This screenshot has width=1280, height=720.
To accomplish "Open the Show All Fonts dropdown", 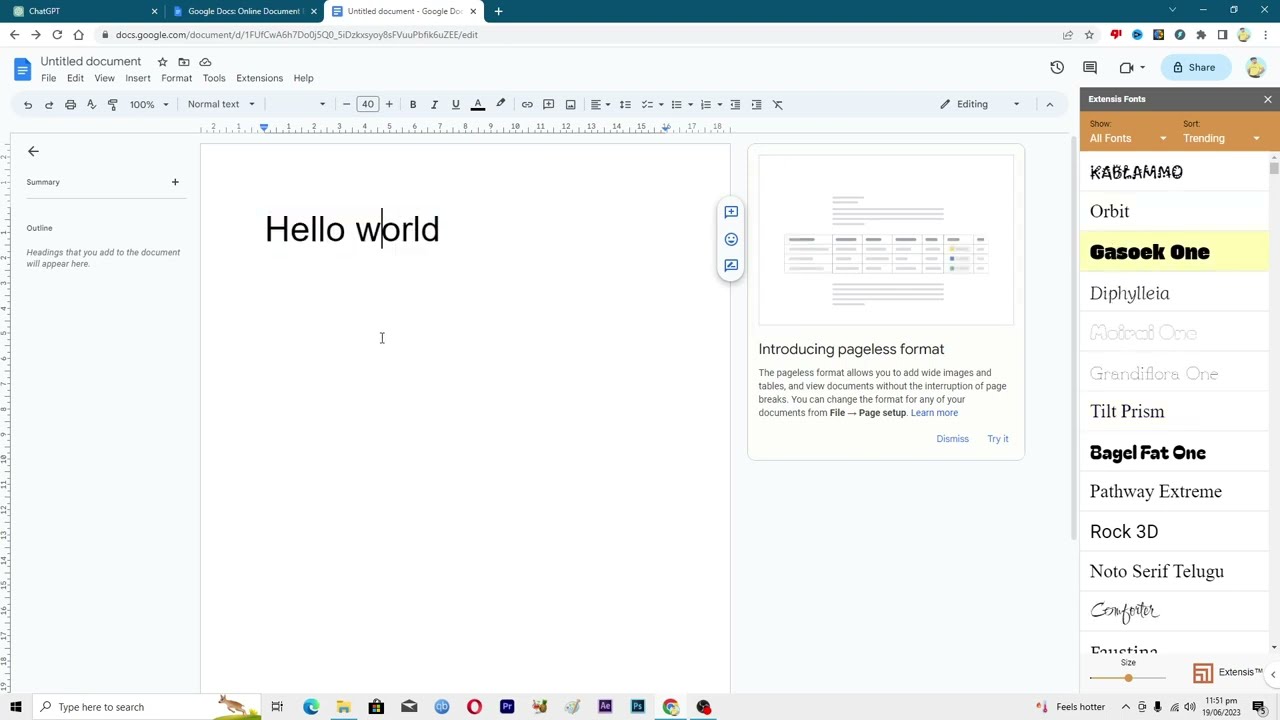I will click(1128, 138).
